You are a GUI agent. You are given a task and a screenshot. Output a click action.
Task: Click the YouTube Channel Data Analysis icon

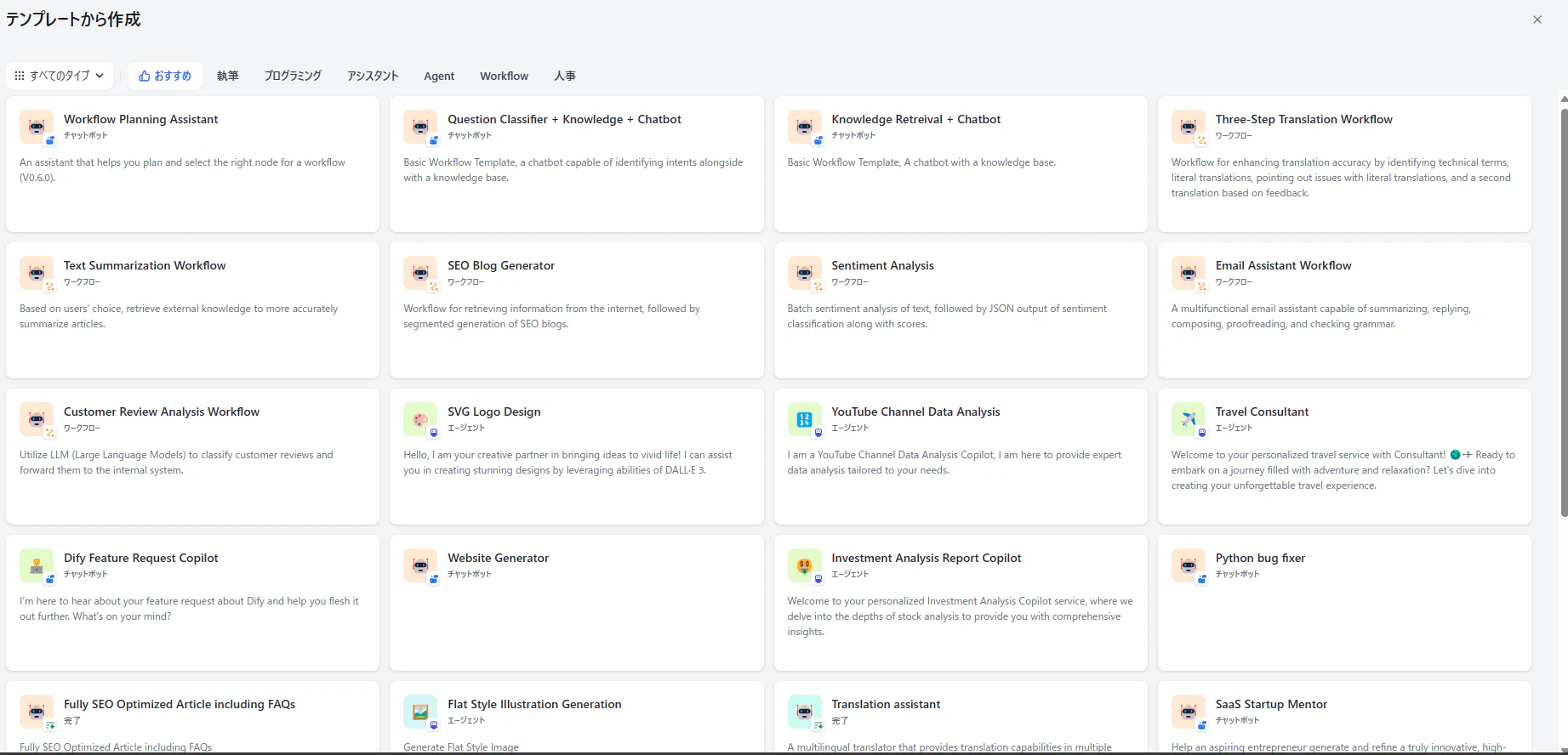click(805, 420)
